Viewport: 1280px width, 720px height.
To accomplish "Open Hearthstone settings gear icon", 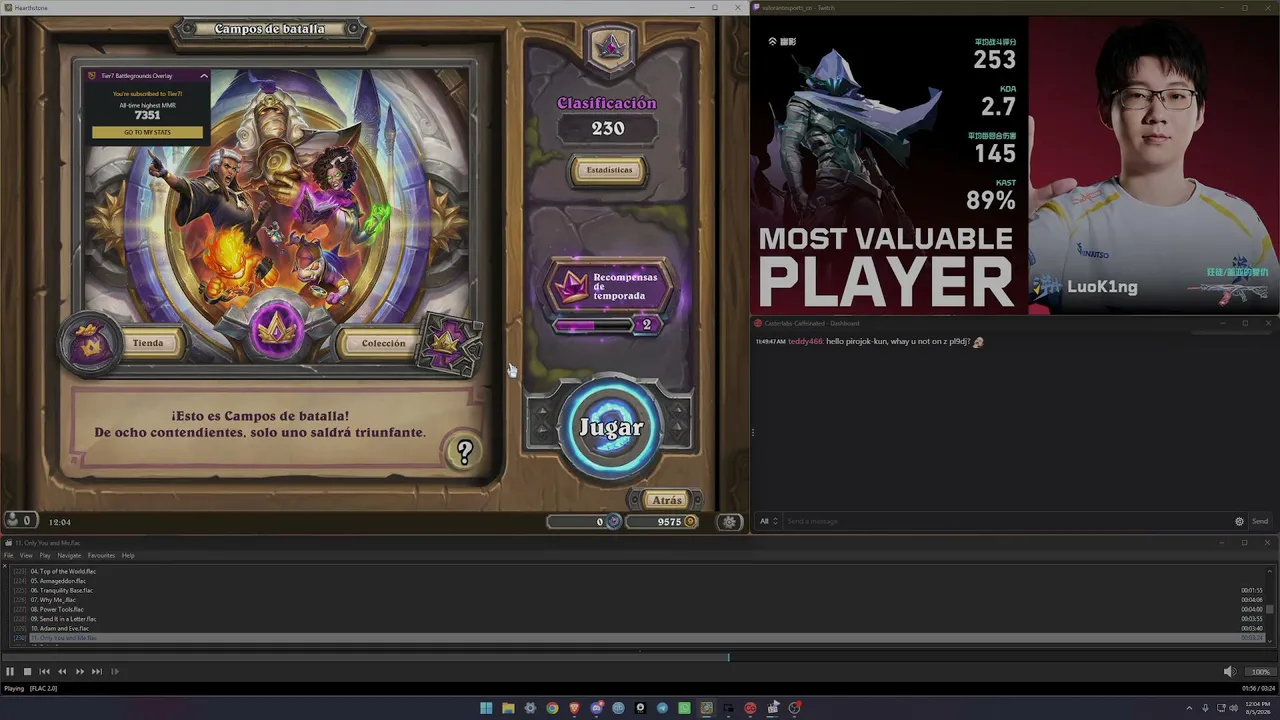I will tap(730, 522).
